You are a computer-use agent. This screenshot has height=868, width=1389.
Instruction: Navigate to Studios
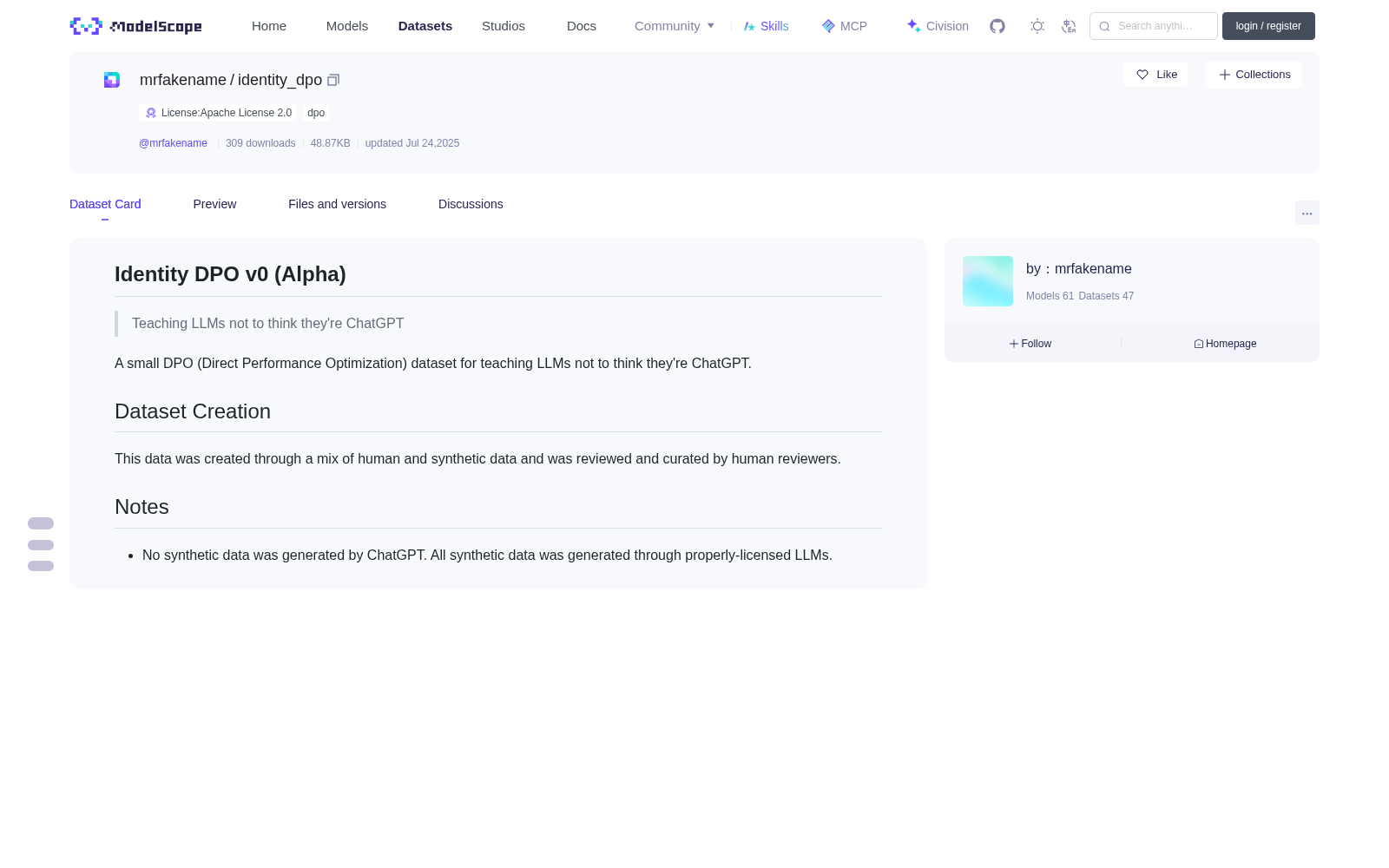pyautogui.click(x=504, y=26)
